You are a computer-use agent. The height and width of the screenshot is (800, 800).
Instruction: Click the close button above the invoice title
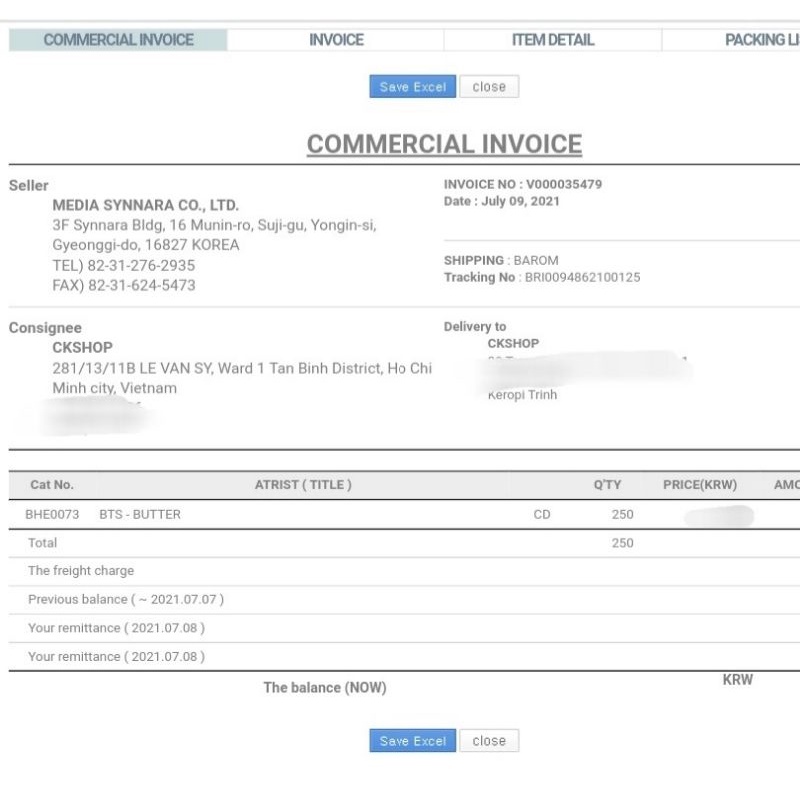489,87
